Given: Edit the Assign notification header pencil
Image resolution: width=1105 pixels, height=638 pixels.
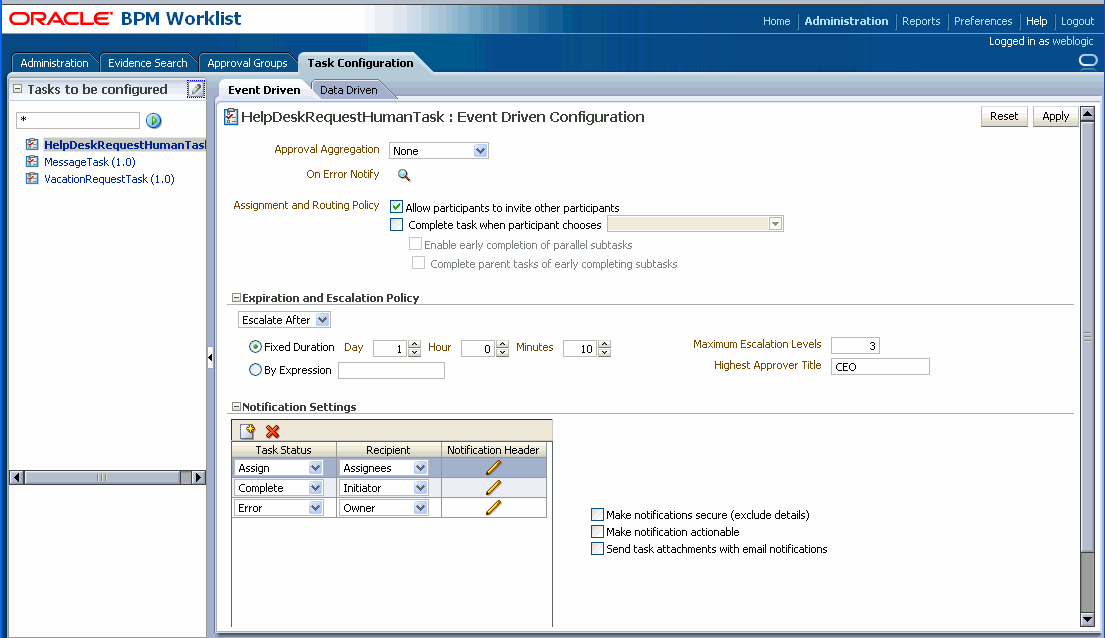Looking at the screenshot, I should click(x=493, y=467).
